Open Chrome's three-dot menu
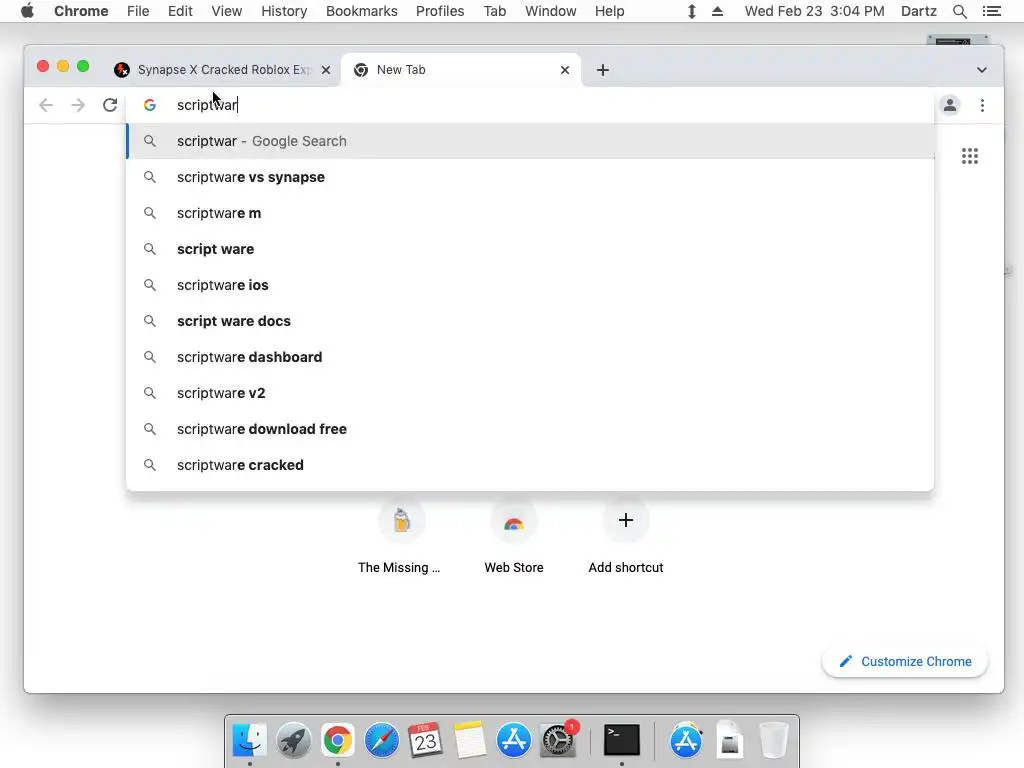 click(x=982, y=105)
